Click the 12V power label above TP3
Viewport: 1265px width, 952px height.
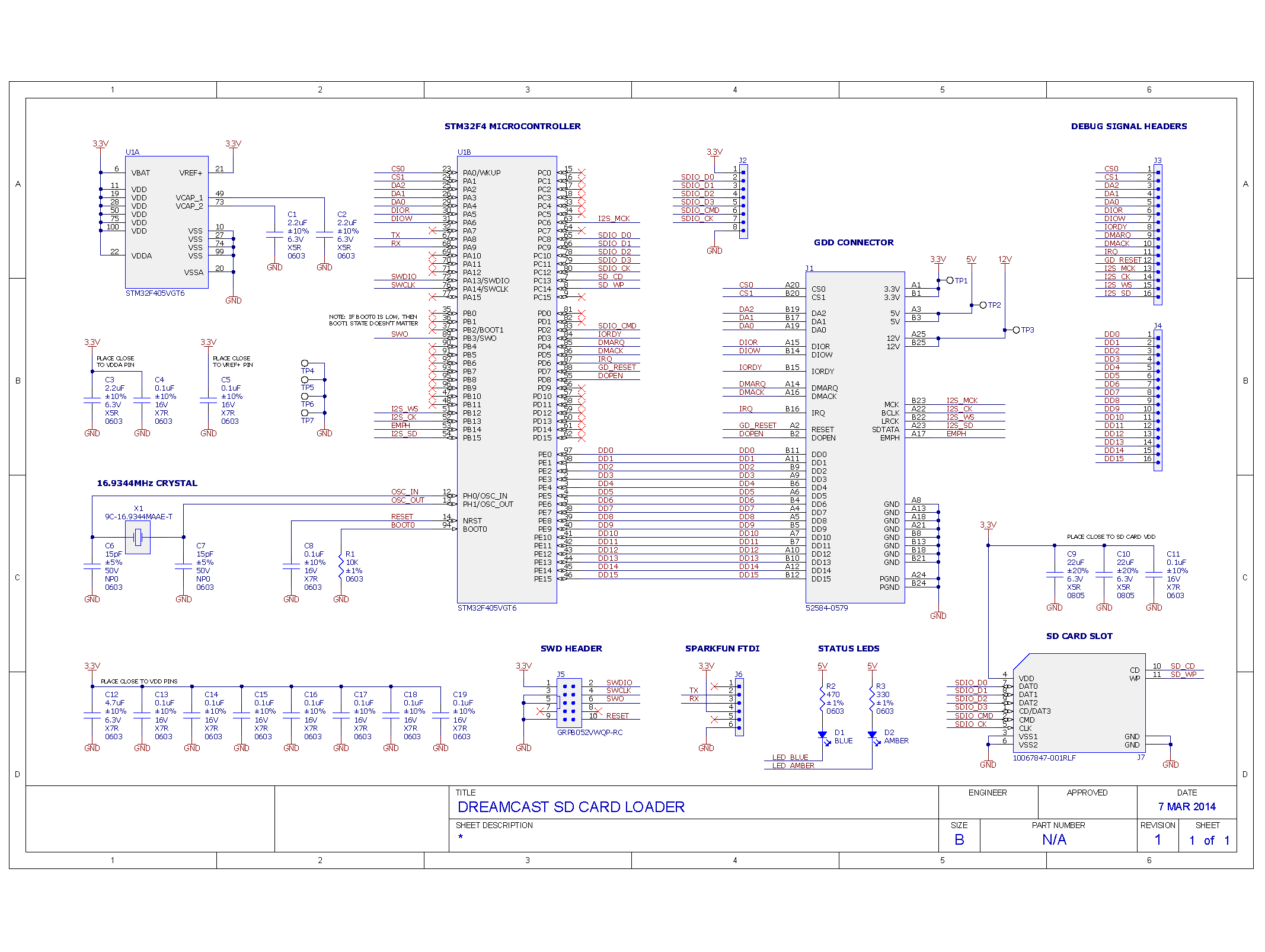(x=1005, y=260)
